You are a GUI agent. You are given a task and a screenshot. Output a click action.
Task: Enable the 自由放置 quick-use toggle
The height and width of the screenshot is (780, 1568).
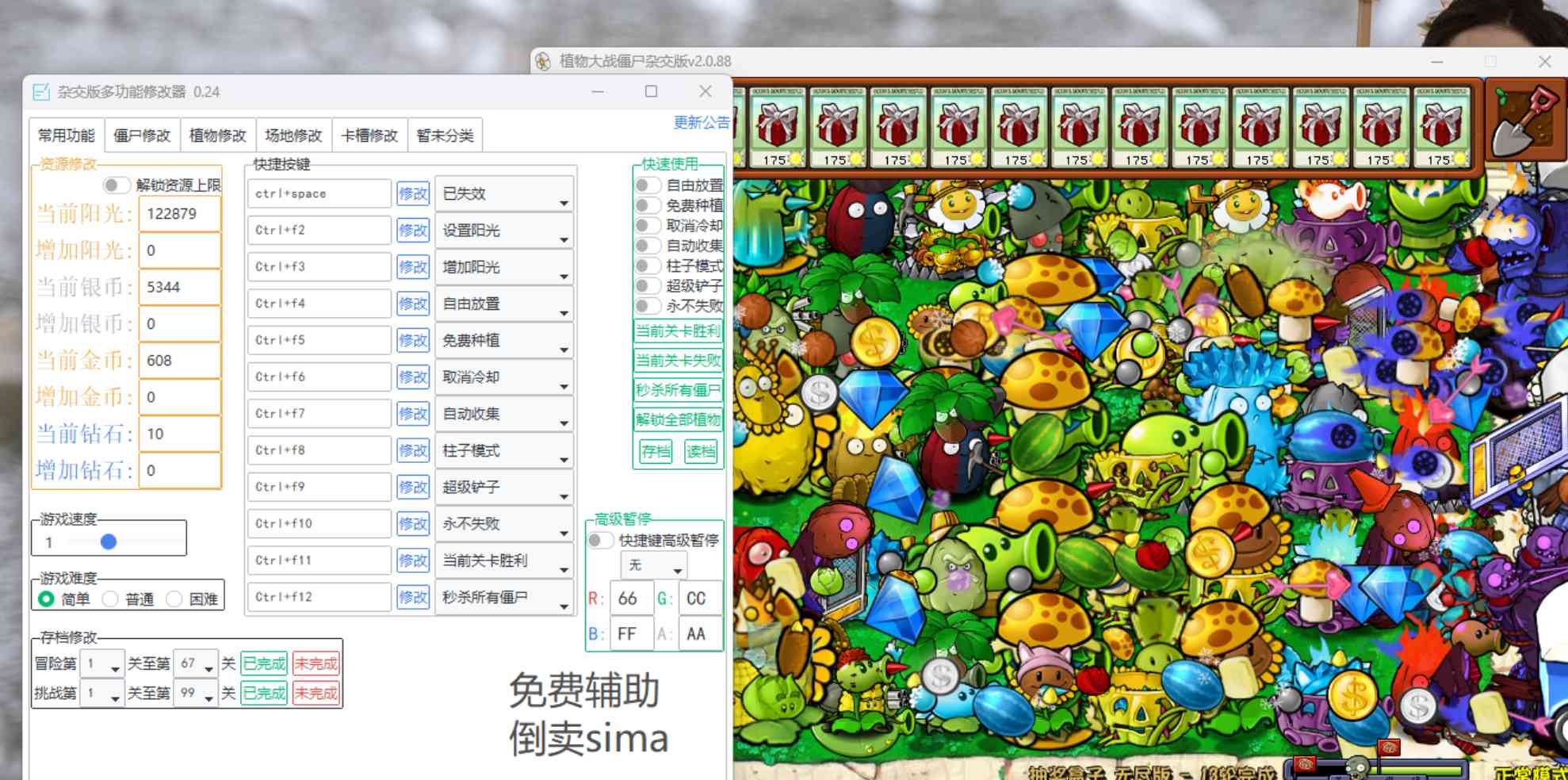pyautogui.click(x=648, y=185)
